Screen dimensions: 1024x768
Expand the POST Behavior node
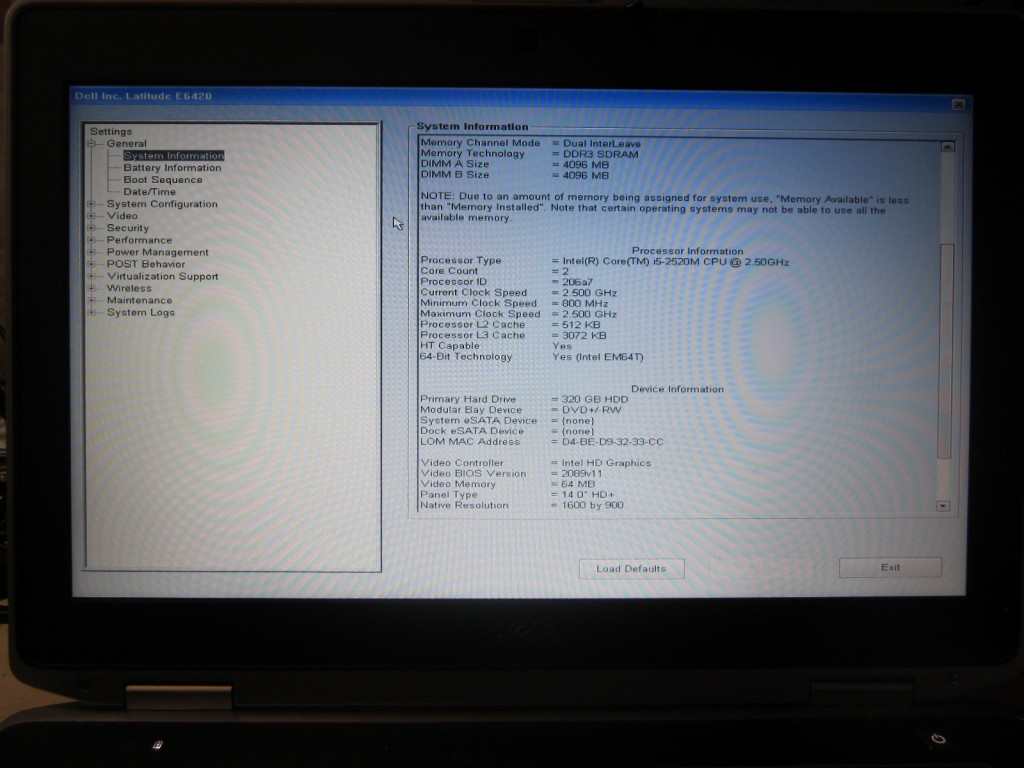pyautogui.click(x=92, y=264)
